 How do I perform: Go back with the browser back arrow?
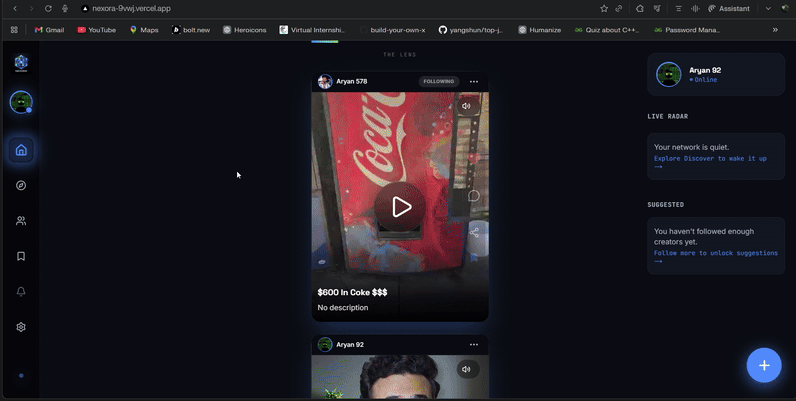[15, 9]
